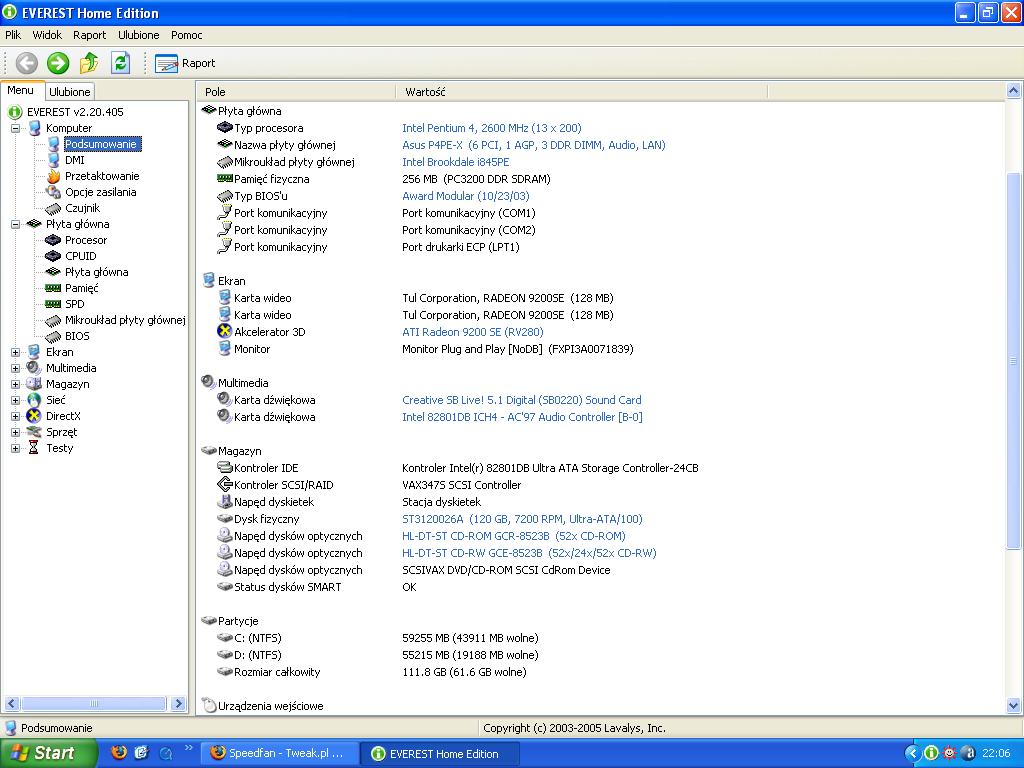Click EVEREST Home Edition taskbar button
Screen dimensions: 1024x768
coord(441,754)
